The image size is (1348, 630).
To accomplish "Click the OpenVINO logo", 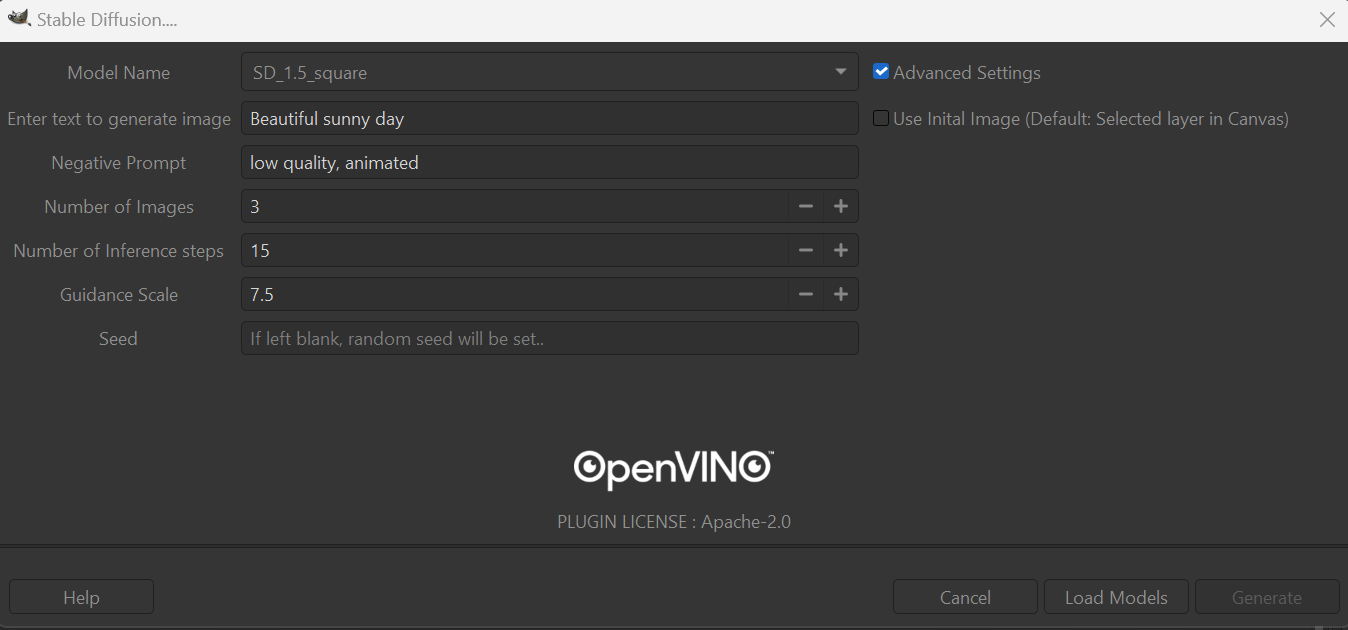I will (x=674, y=469).
